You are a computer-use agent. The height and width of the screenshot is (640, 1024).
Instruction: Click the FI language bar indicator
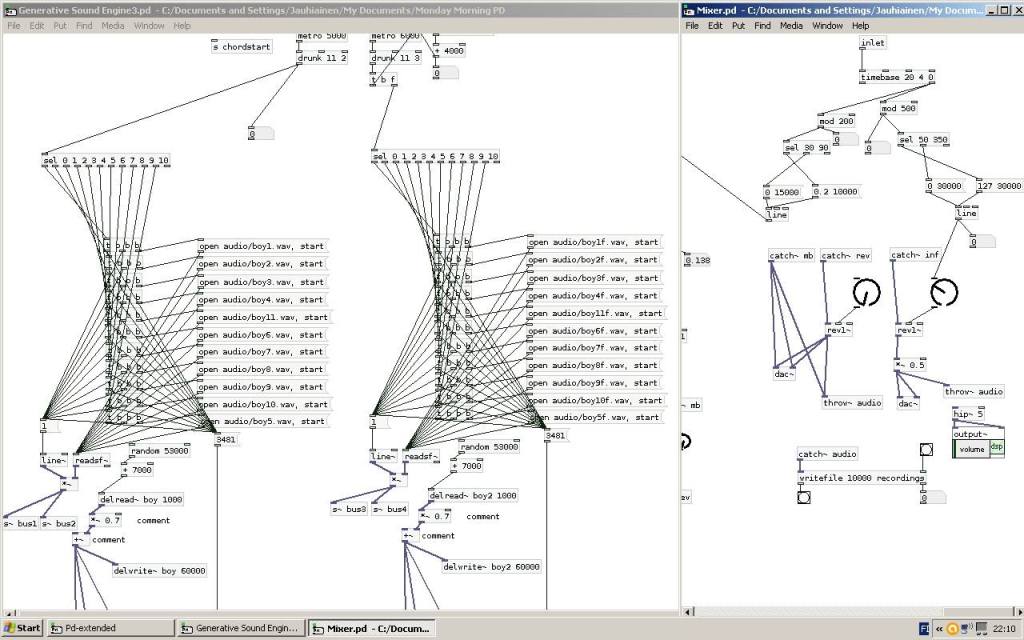[x=925, y=628]
